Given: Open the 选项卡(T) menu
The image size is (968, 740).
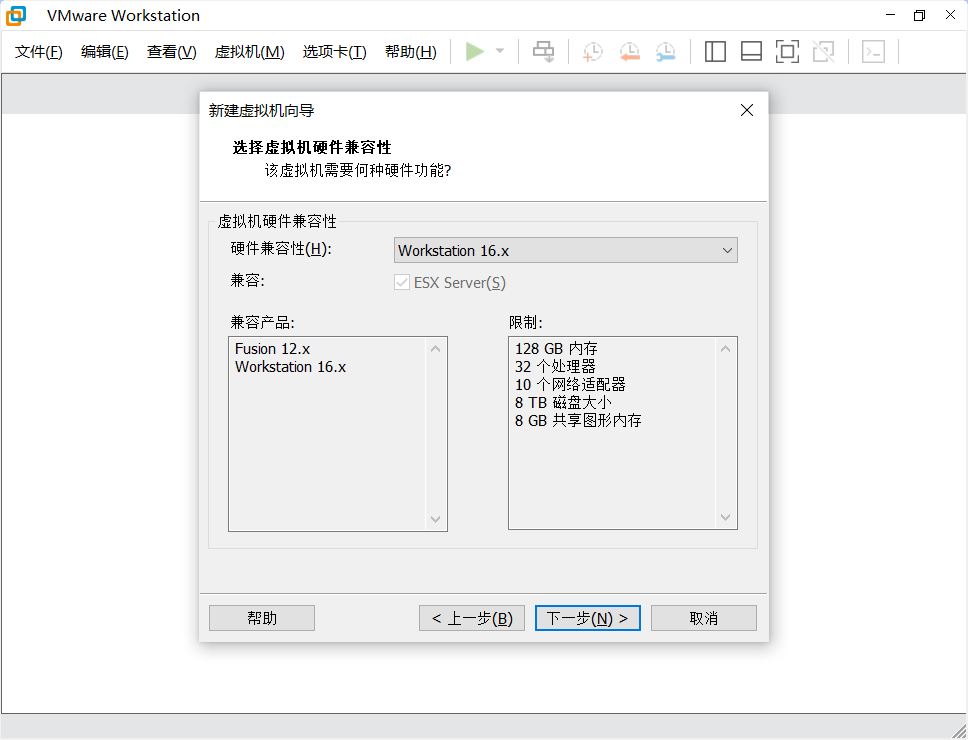Looking at the screenshot, I should (x=334, y=52).
